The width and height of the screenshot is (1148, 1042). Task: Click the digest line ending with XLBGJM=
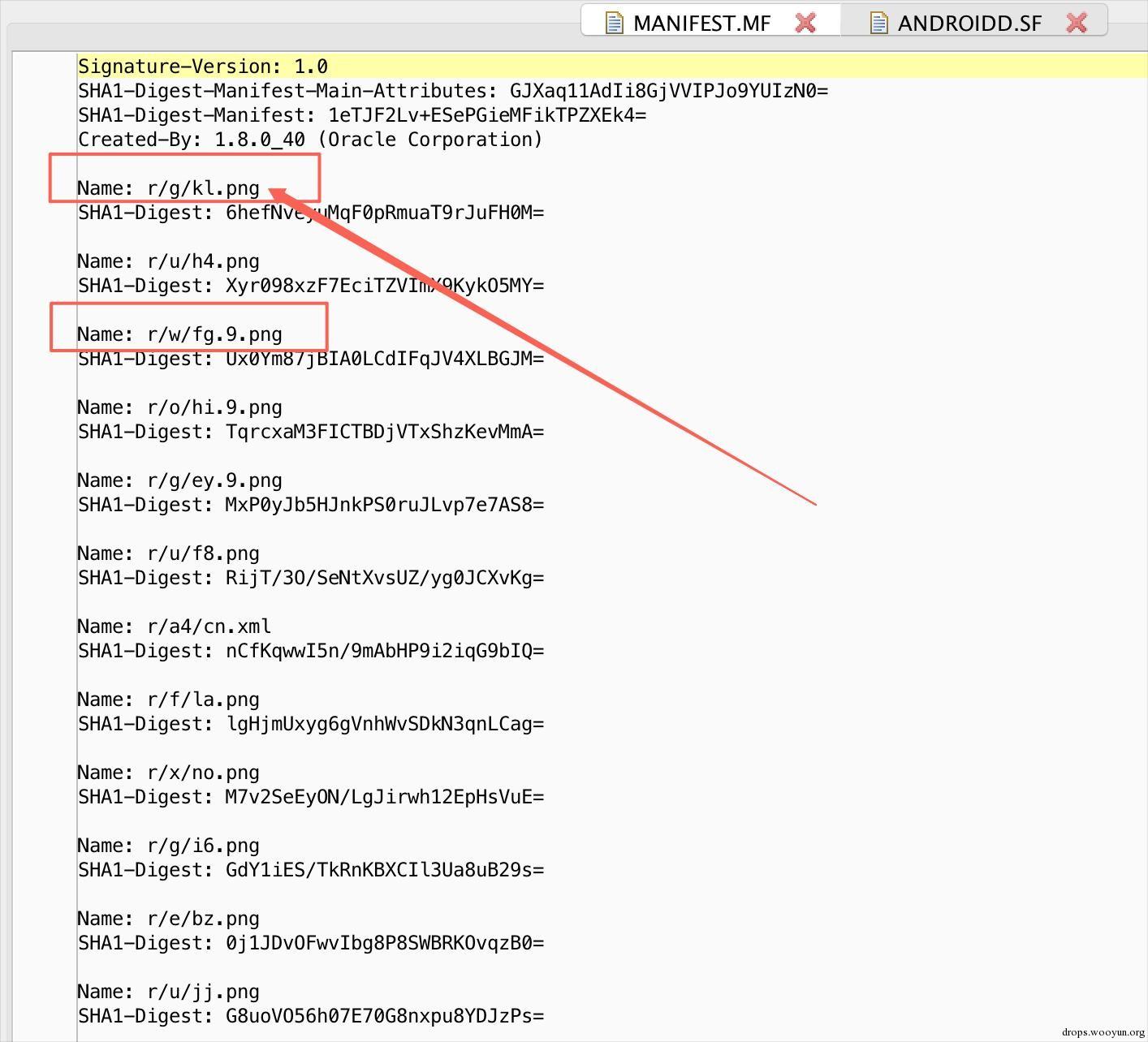(x=311, y=359)
